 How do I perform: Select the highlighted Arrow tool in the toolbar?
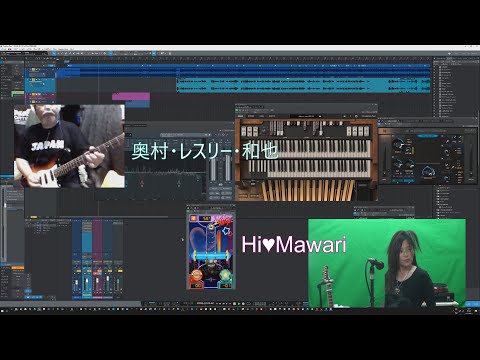click(x=54, y=53)
